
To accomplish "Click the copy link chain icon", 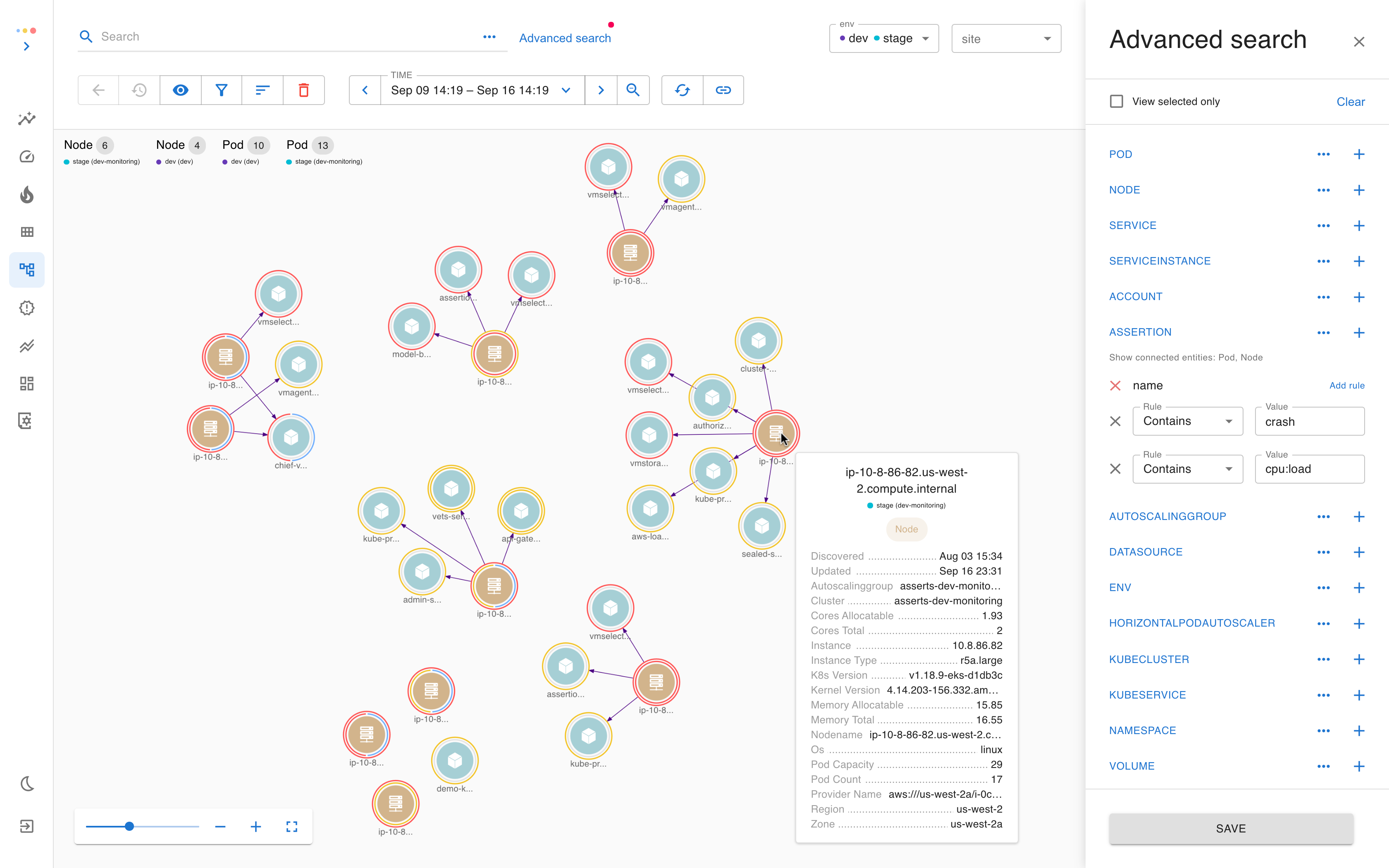I will click(723, 90).
